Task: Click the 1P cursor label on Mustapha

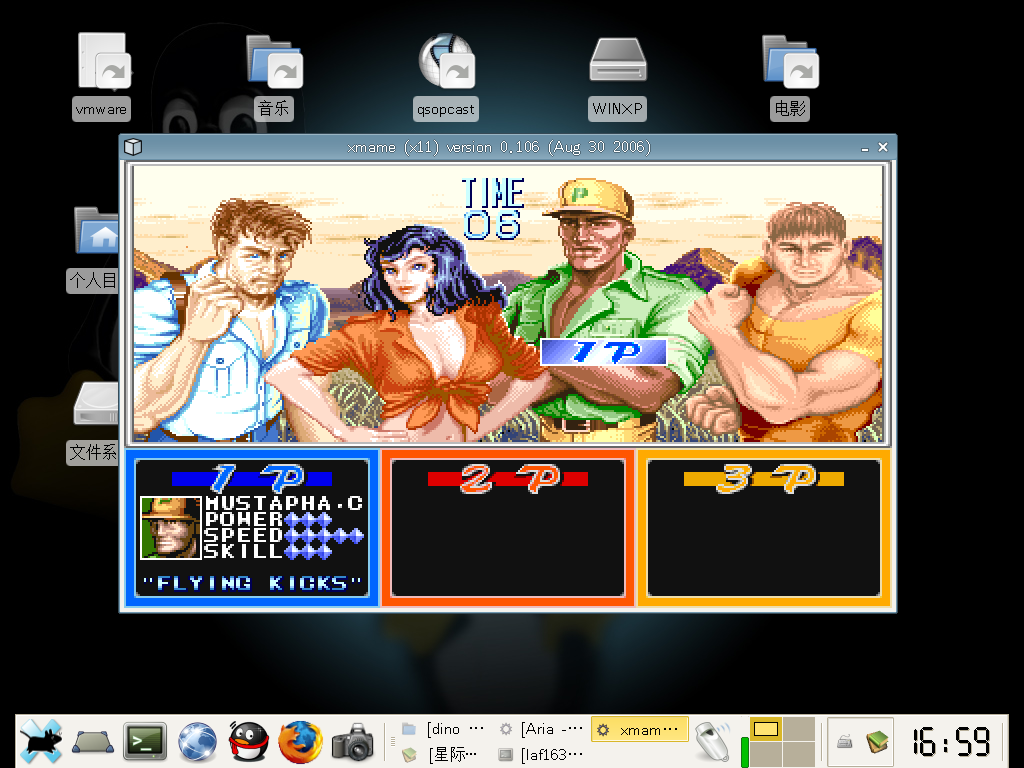Action: tap(603, 351)
